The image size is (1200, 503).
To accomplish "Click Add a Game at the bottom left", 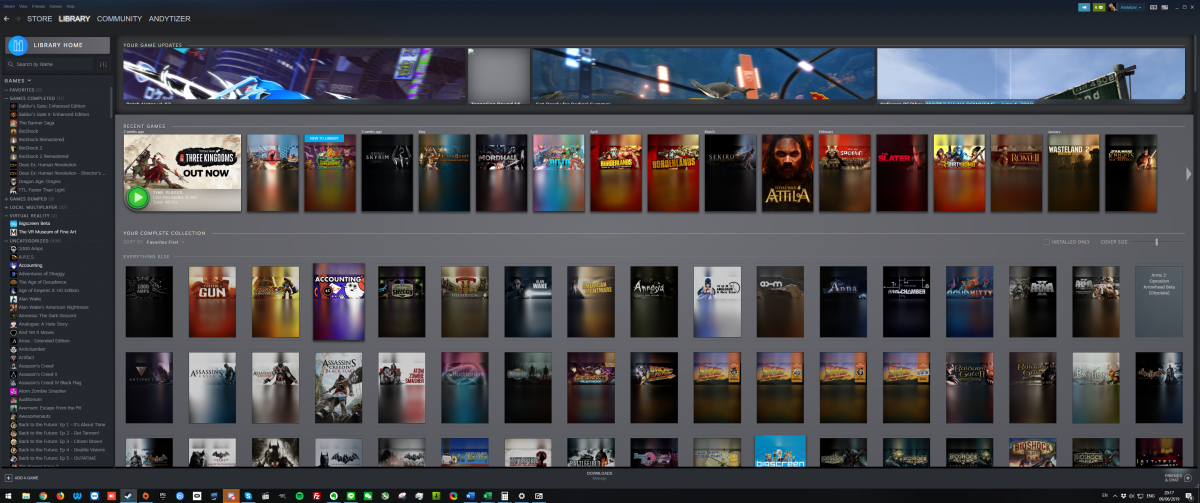I will [x=22, y=478].
